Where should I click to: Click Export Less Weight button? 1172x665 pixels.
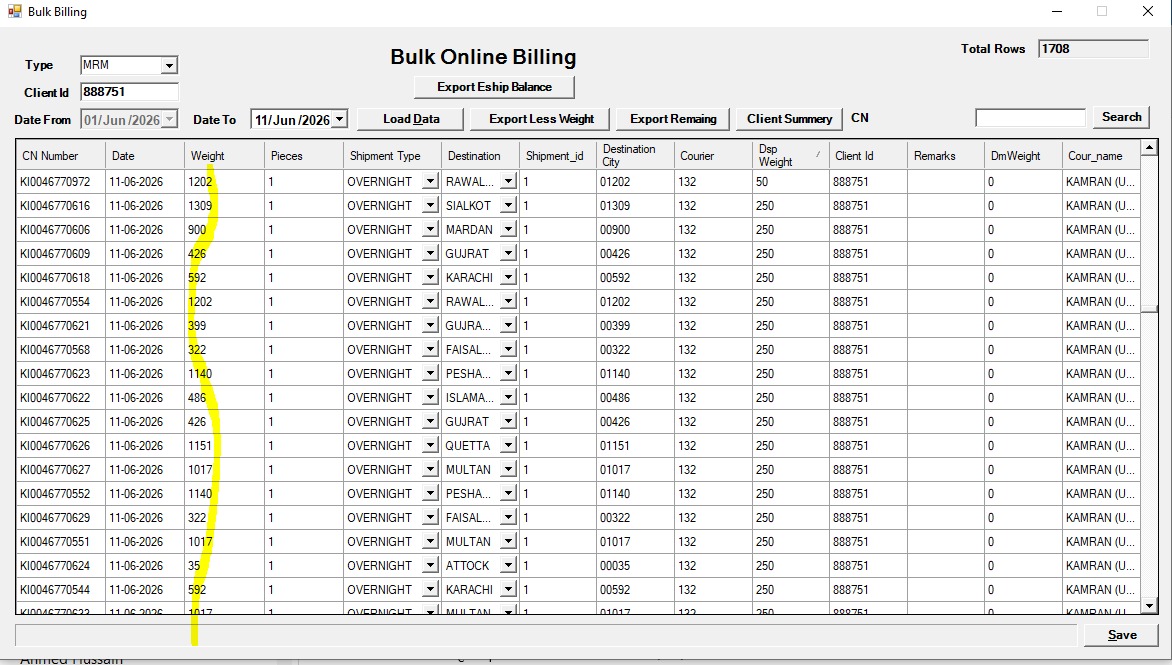coord(541,119)
